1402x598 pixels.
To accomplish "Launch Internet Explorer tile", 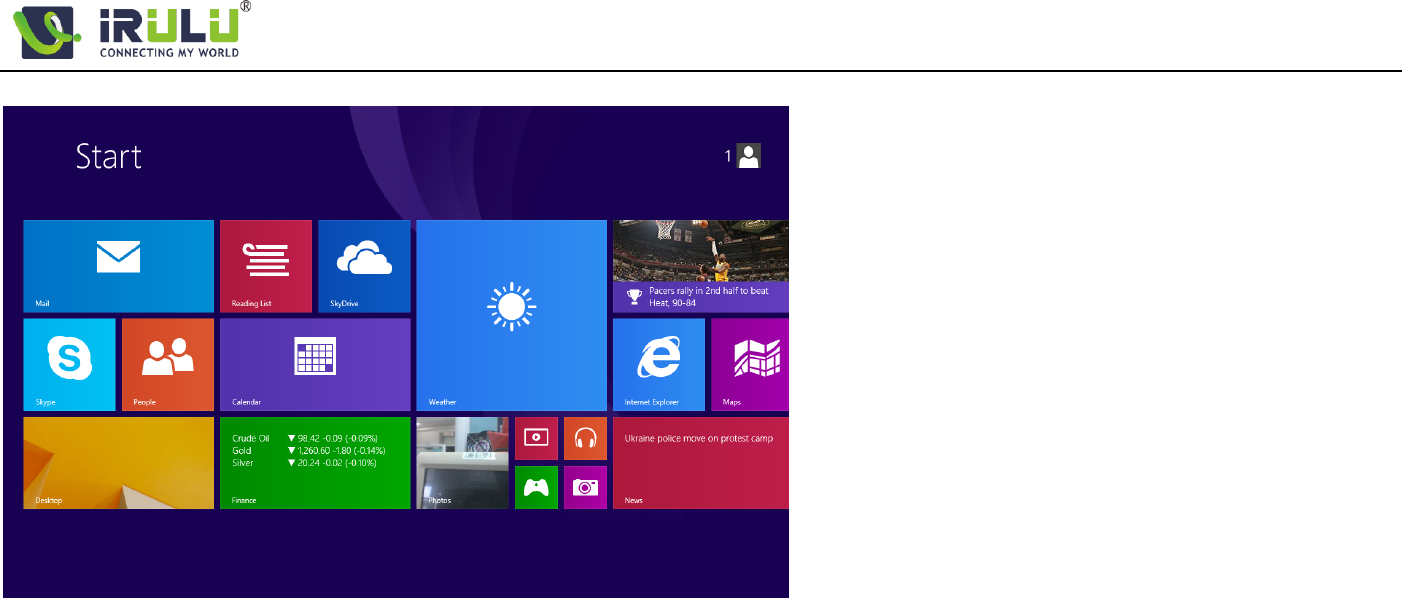I will (659, 365).
